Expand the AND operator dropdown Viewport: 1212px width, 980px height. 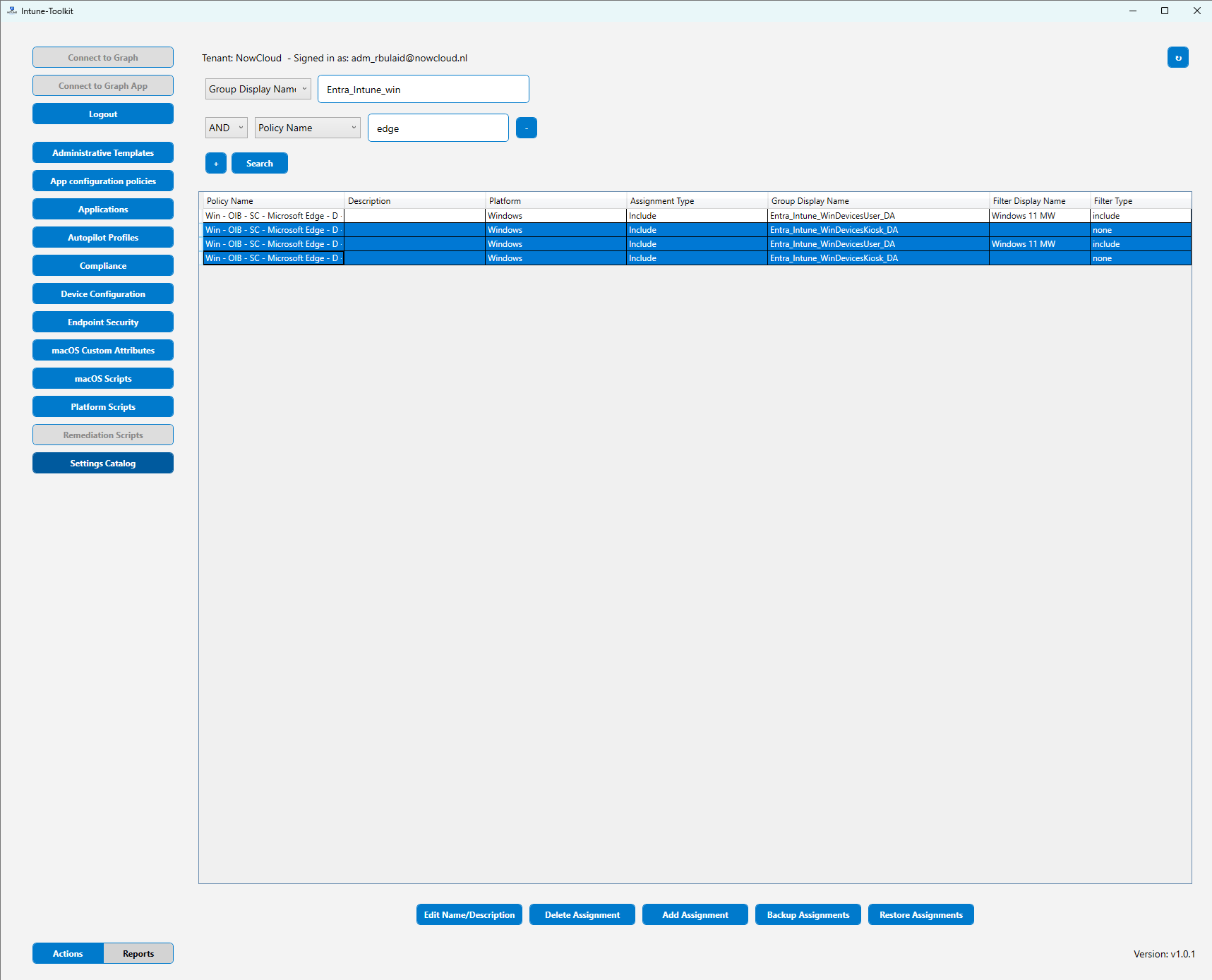[x=226, y=128]
